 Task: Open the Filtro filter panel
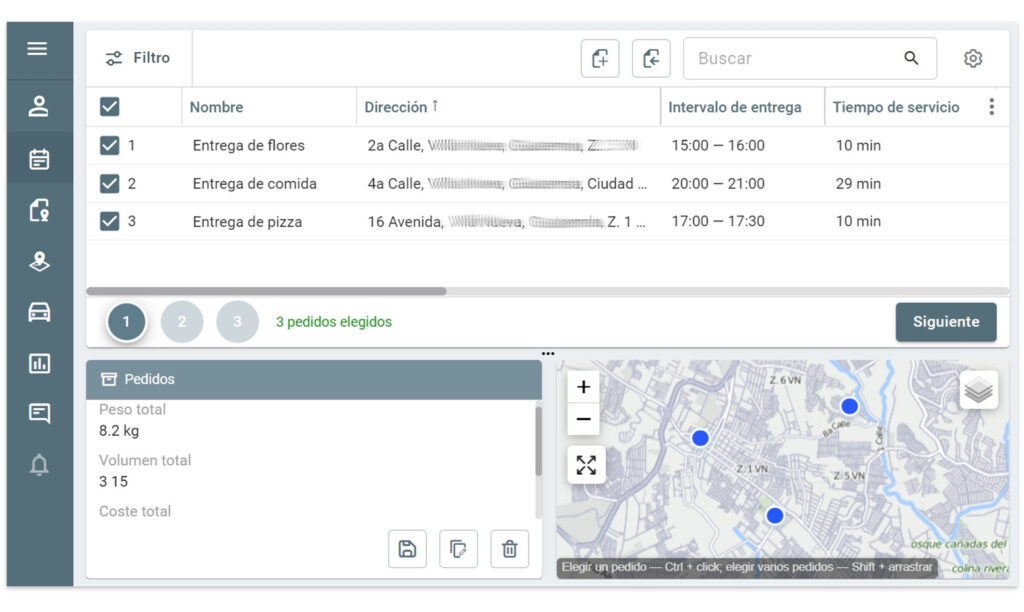pos(138,59)
